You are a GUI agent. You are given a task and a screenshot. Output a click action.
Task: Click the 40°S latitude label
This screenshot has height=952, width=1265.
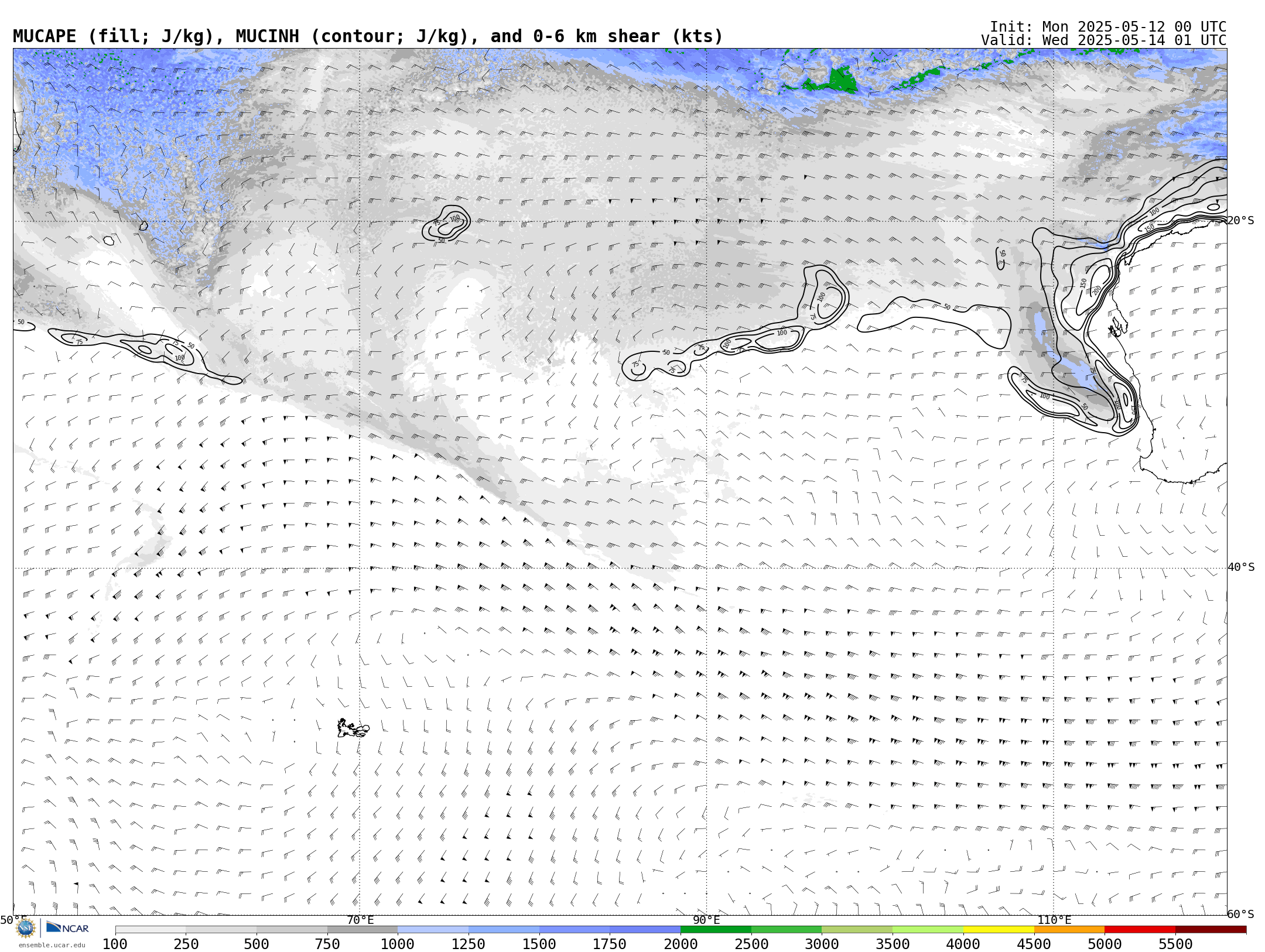pyautogui.click(x=1241, y=567)
